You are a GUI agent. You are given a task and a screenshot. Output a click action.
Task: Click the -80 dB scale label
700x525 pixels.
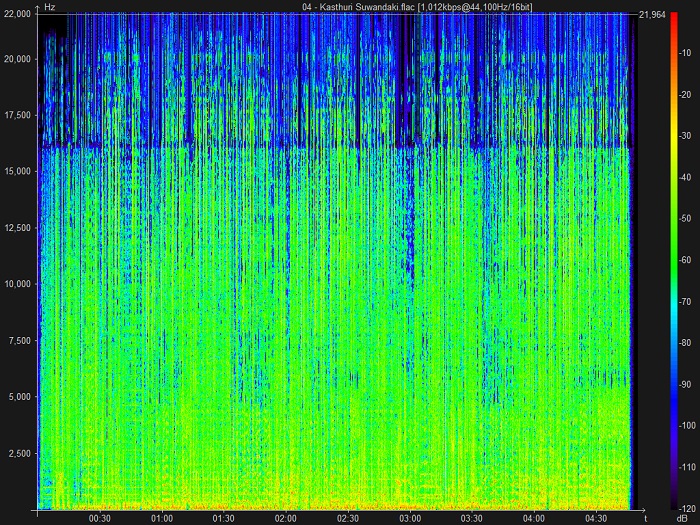point(685,342)
